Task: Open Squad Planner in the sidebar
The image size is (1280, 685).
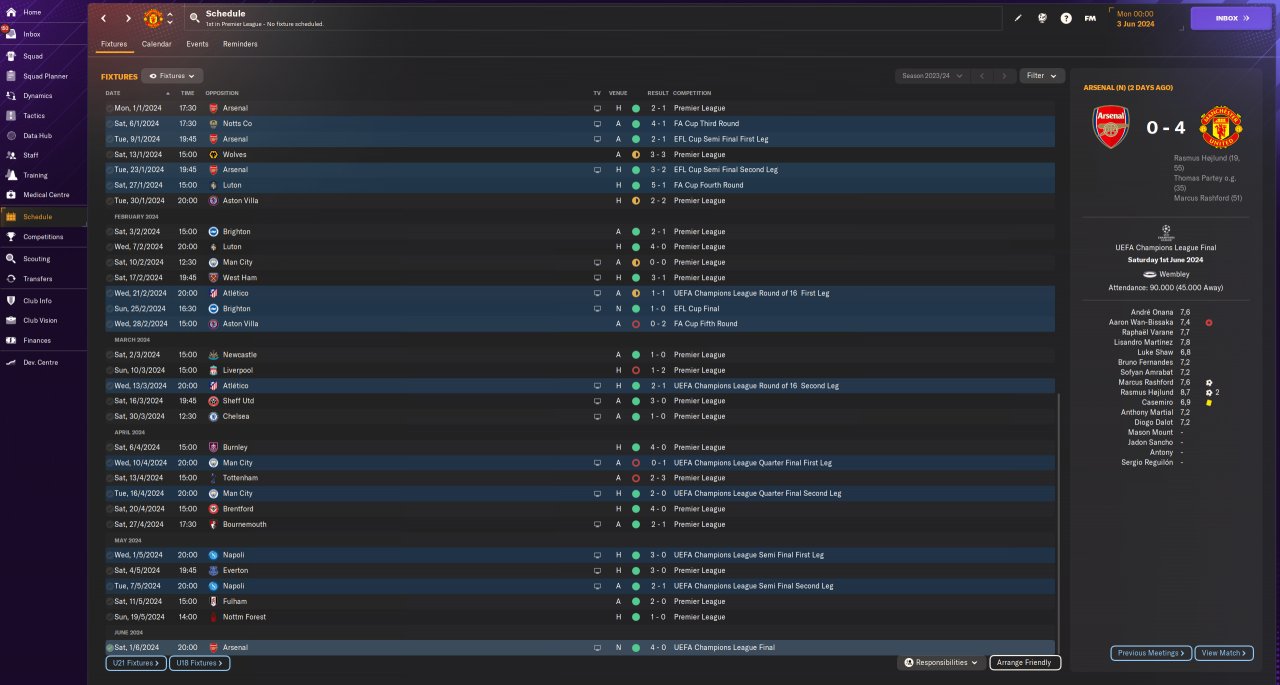Action: (45, 76)
